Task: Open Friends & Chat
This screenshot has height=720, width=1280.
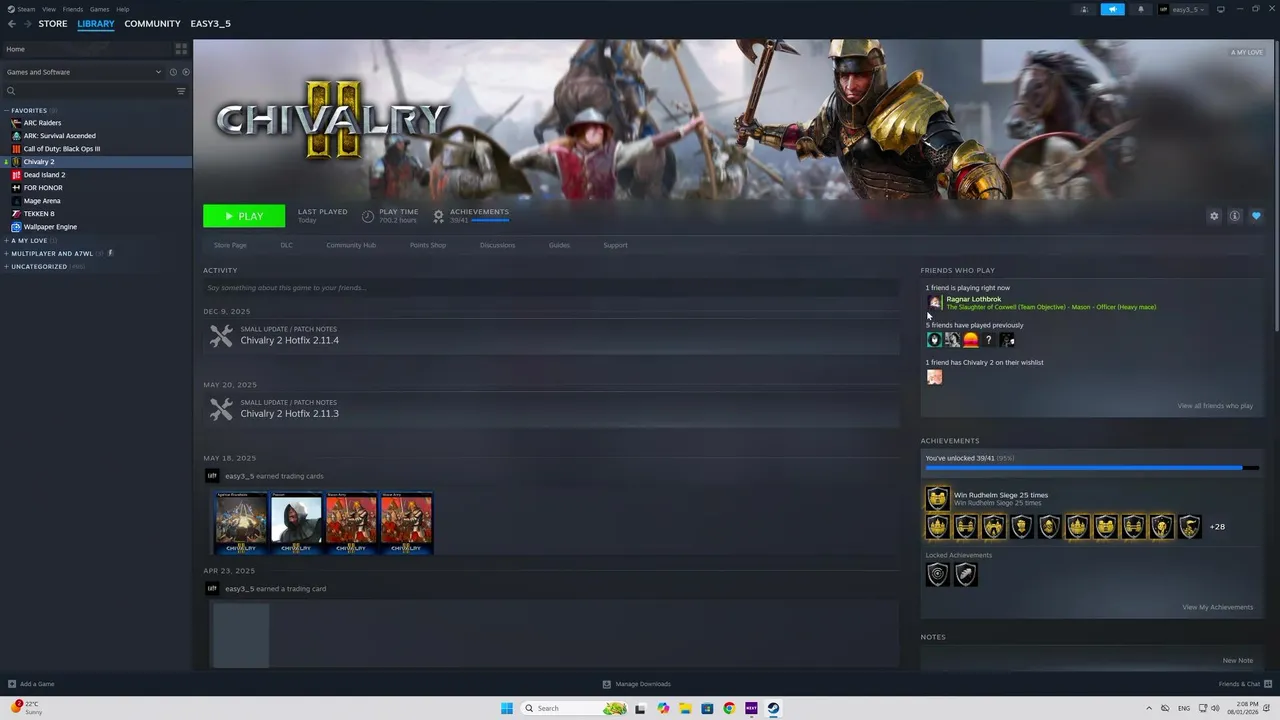Action: (x=1243, y=684)
